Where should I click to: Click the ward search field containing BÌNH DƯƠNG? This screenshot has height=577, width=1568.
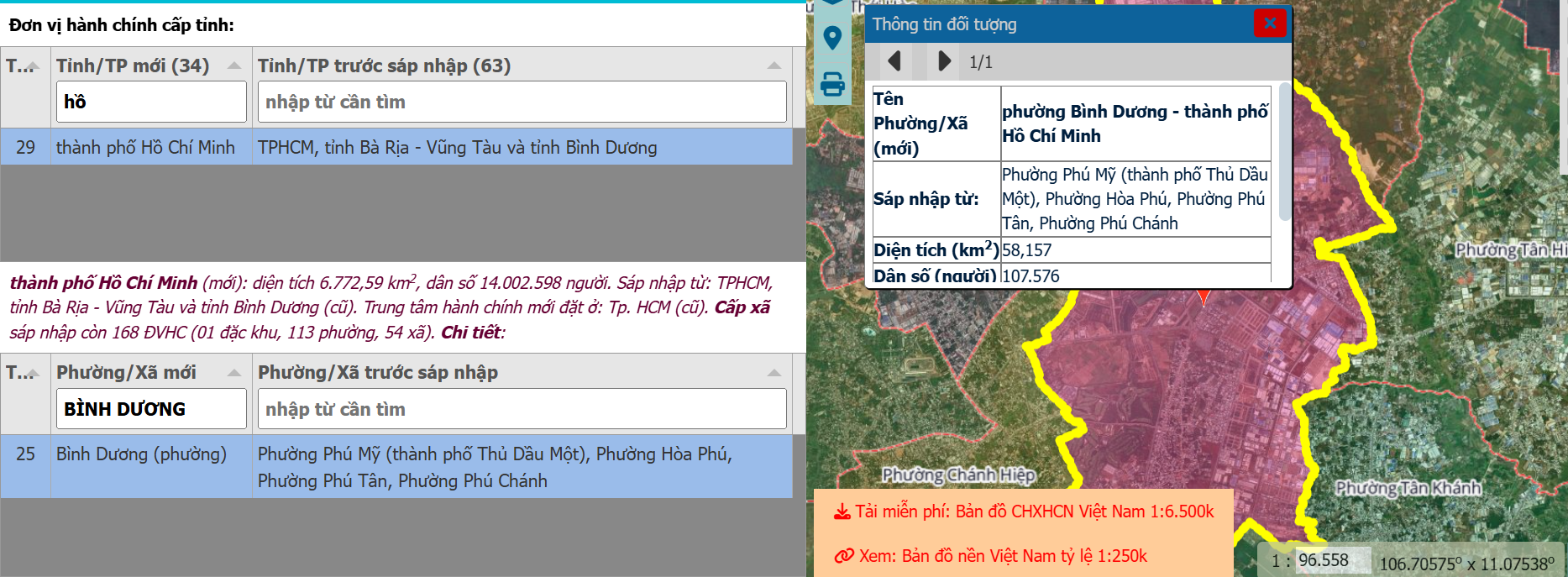151,409
